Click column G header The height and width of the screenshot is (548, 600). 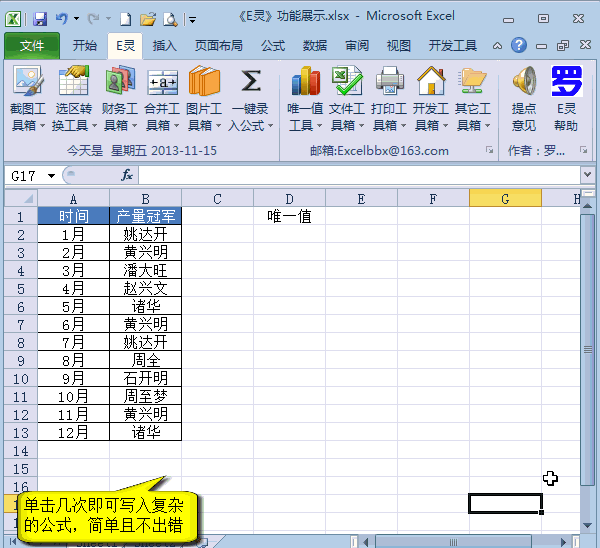[x=505, y=198]
